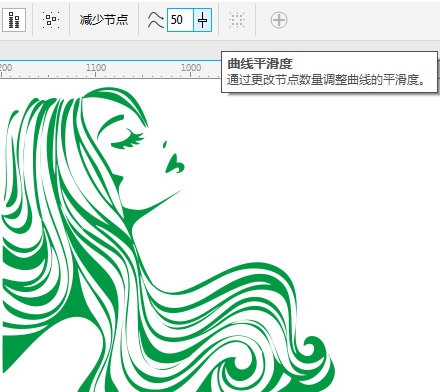Open the curve smoothness slider button

(203, 20)
